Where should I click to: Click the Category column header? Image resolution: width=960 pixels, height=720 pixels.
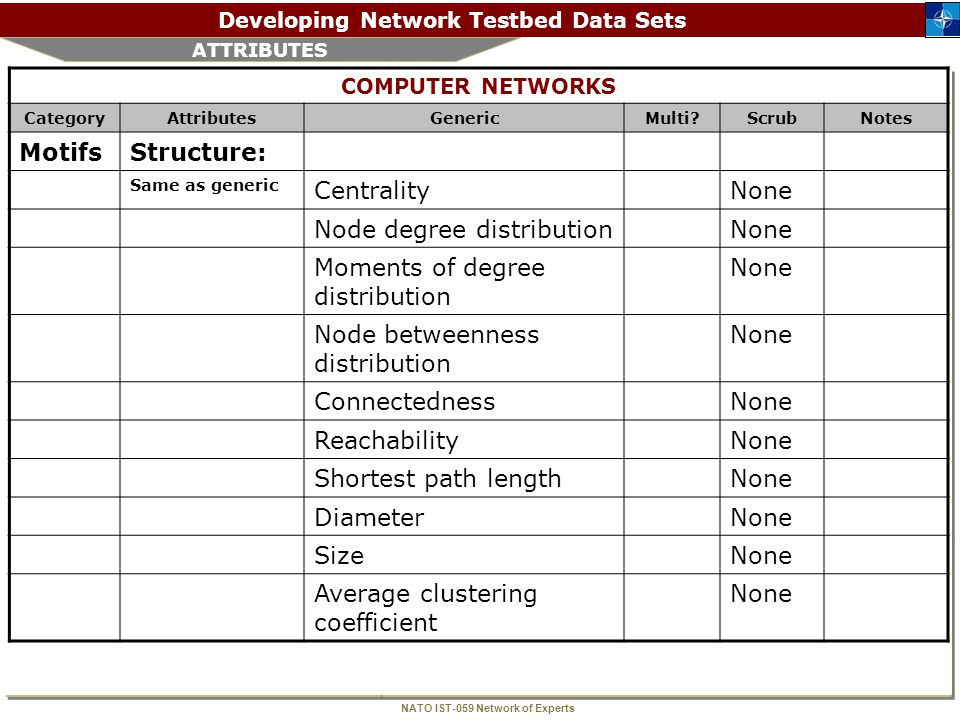64,118
